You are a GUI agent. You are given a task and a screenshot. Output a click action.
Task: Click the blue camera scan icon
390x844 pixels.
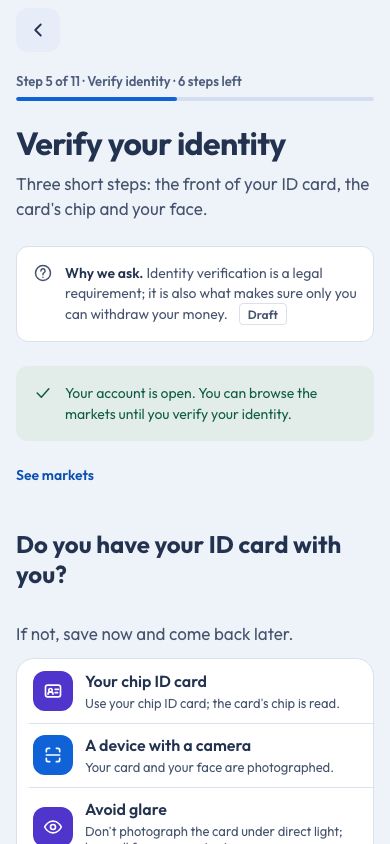click(x=53, y=755)
